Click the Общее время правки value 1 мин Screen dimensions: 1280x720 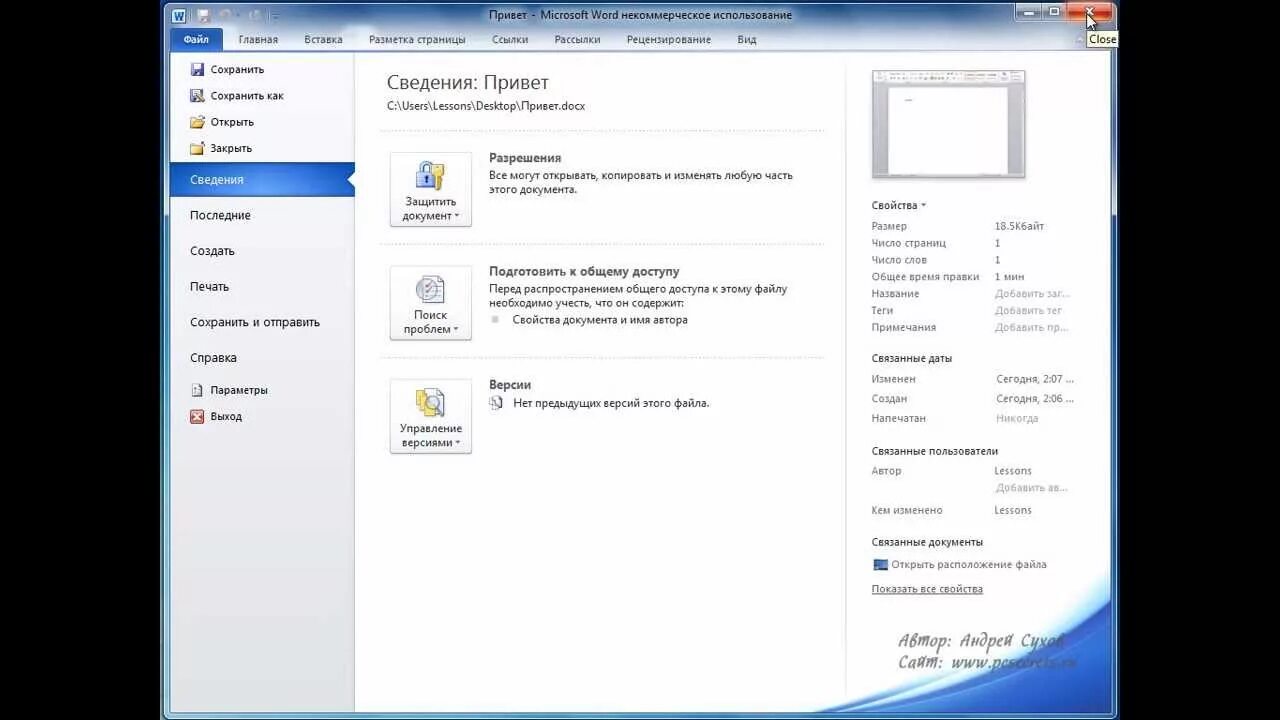1009,277
